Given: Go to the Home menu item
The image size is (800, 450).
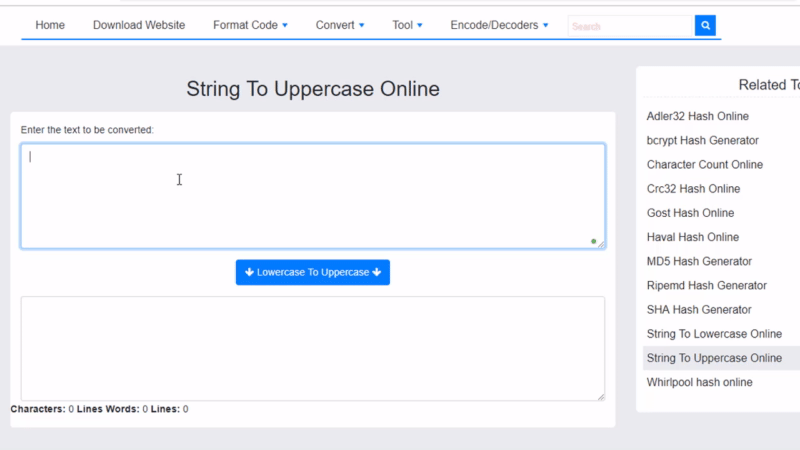Looking at the screenshot, I should pos(50,25).
